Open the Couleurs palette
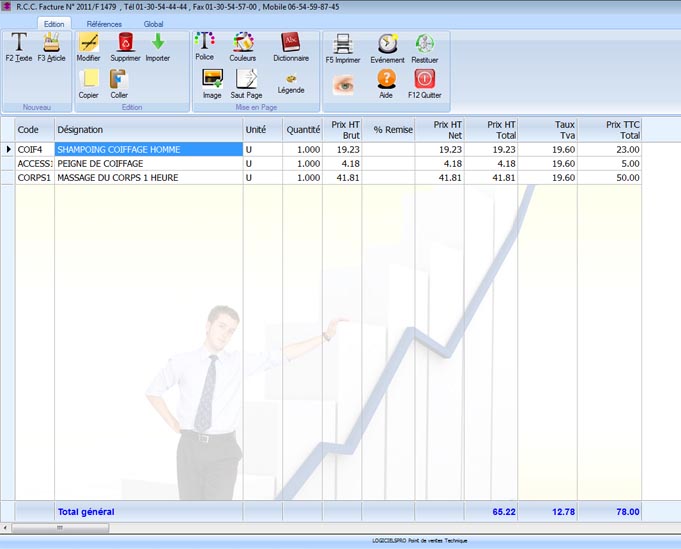 [x=242, y=42]
